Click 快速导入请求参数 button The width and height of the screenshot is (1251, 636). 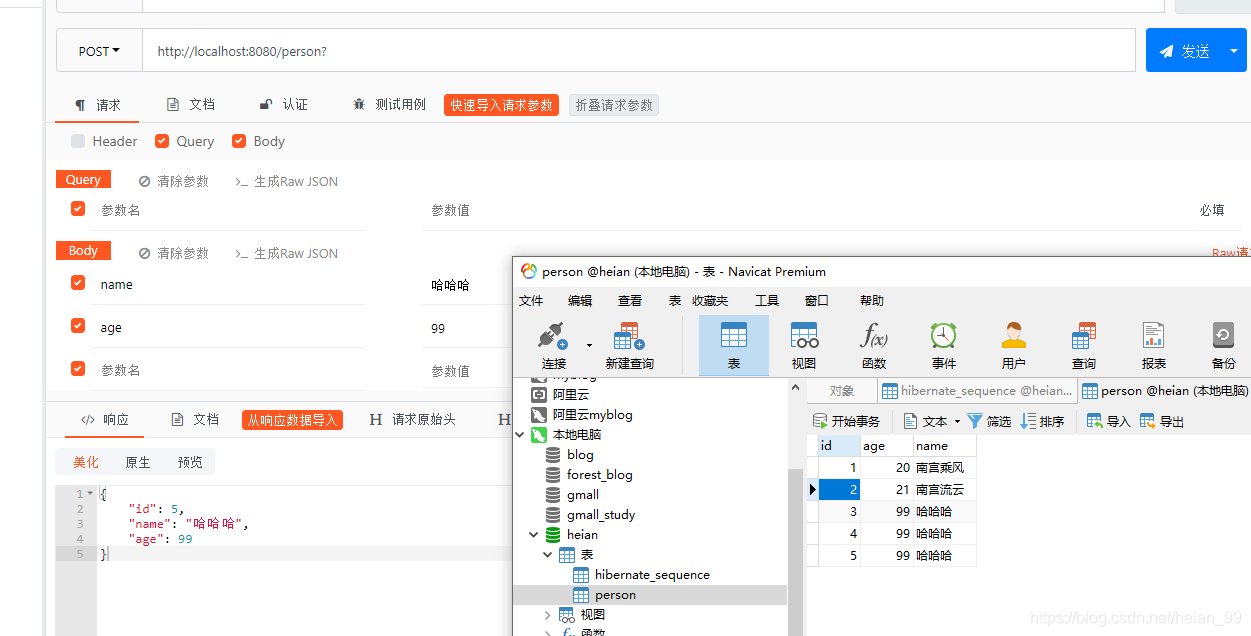[501, 105]
